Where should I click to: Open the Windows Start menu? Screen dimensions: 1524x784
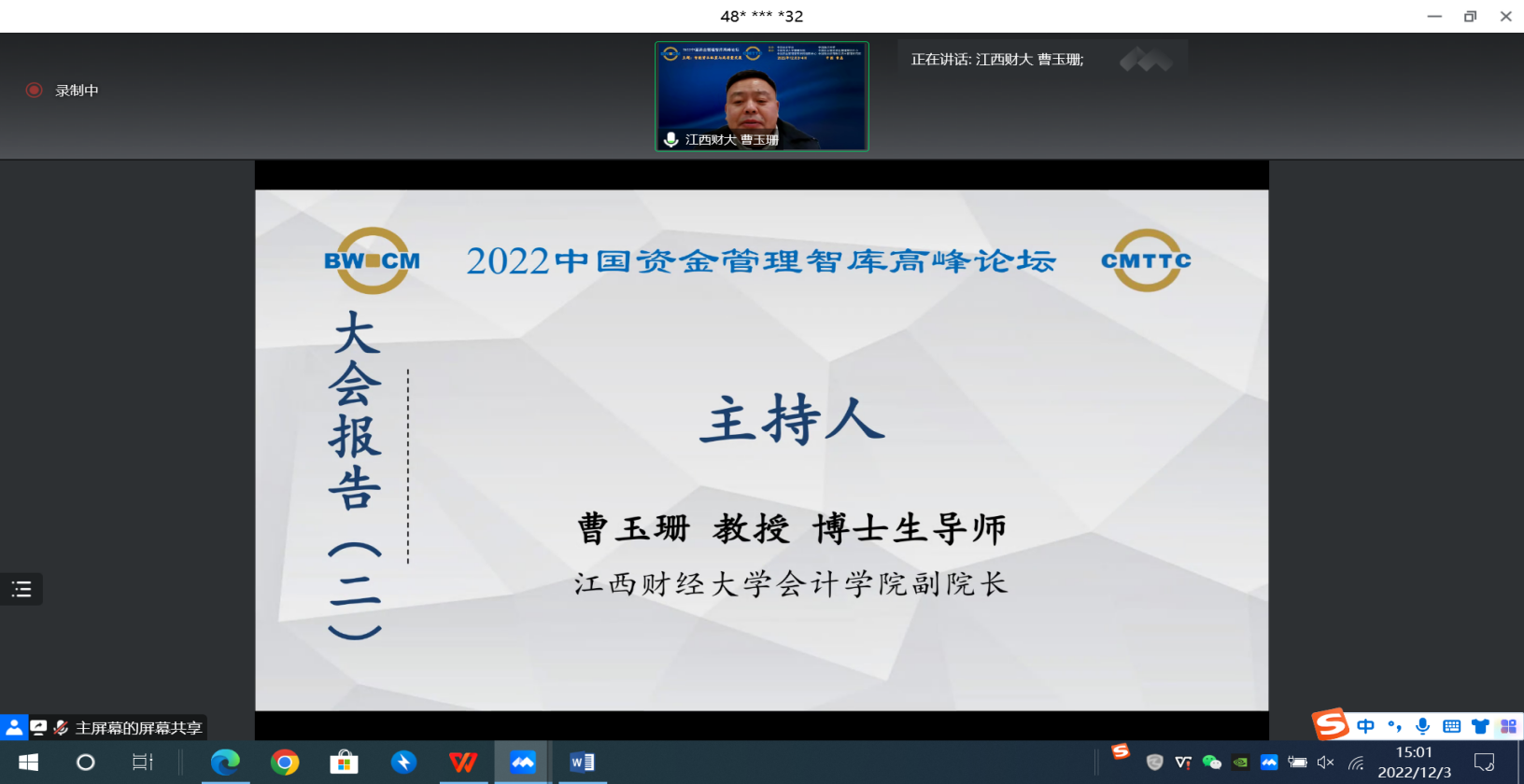click(28, 763)
